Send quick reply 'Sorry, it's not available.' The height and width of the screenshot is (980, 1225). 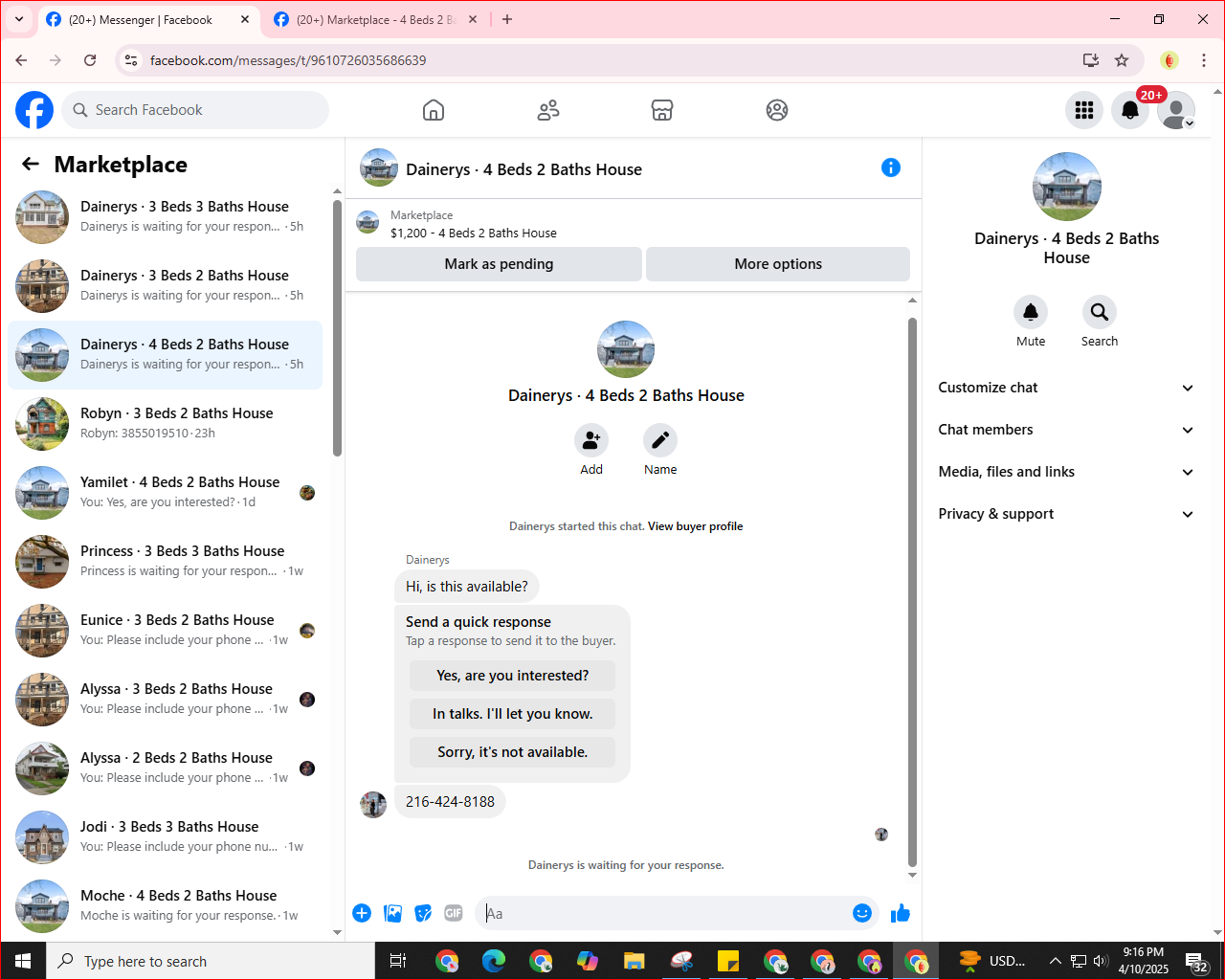(x=513, y=752)
